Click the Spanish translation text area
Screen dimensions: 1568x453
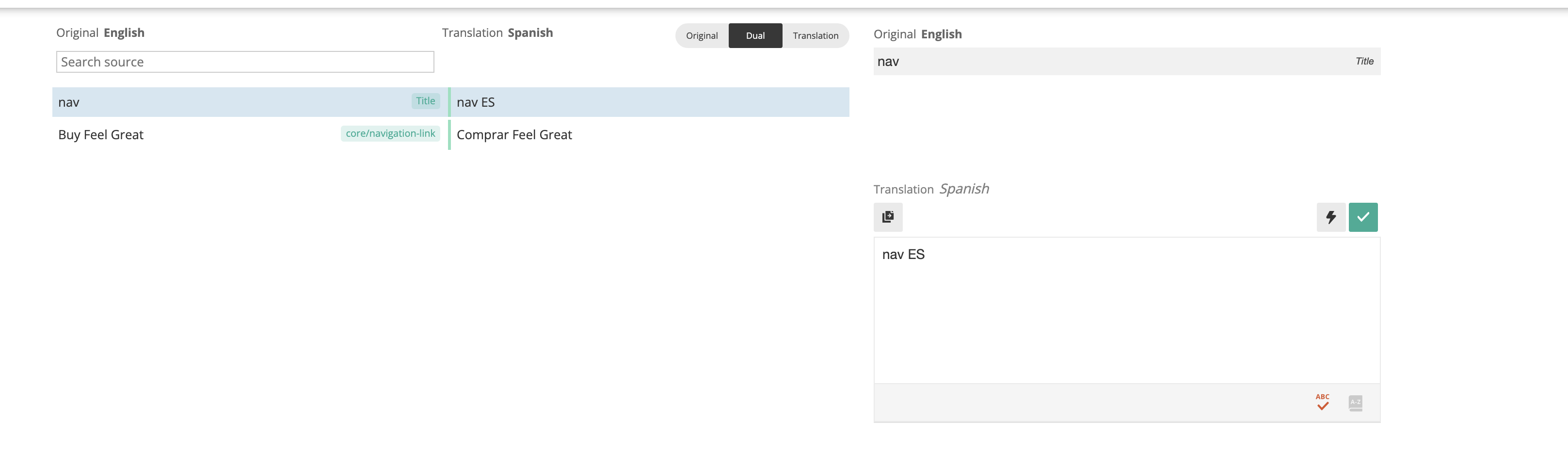point(1127,310)
